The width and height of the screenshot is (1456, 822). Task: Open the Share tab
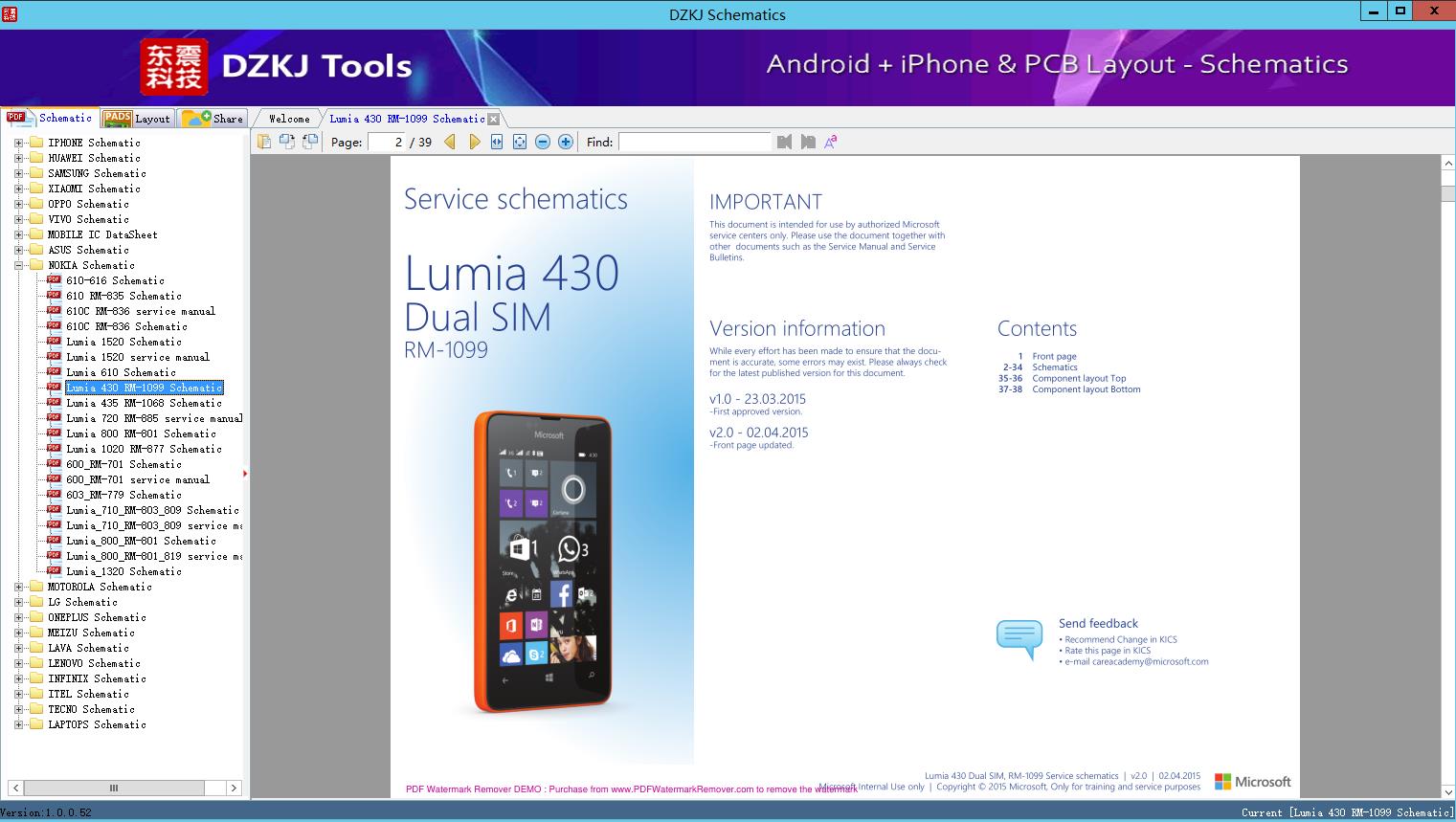213,119
